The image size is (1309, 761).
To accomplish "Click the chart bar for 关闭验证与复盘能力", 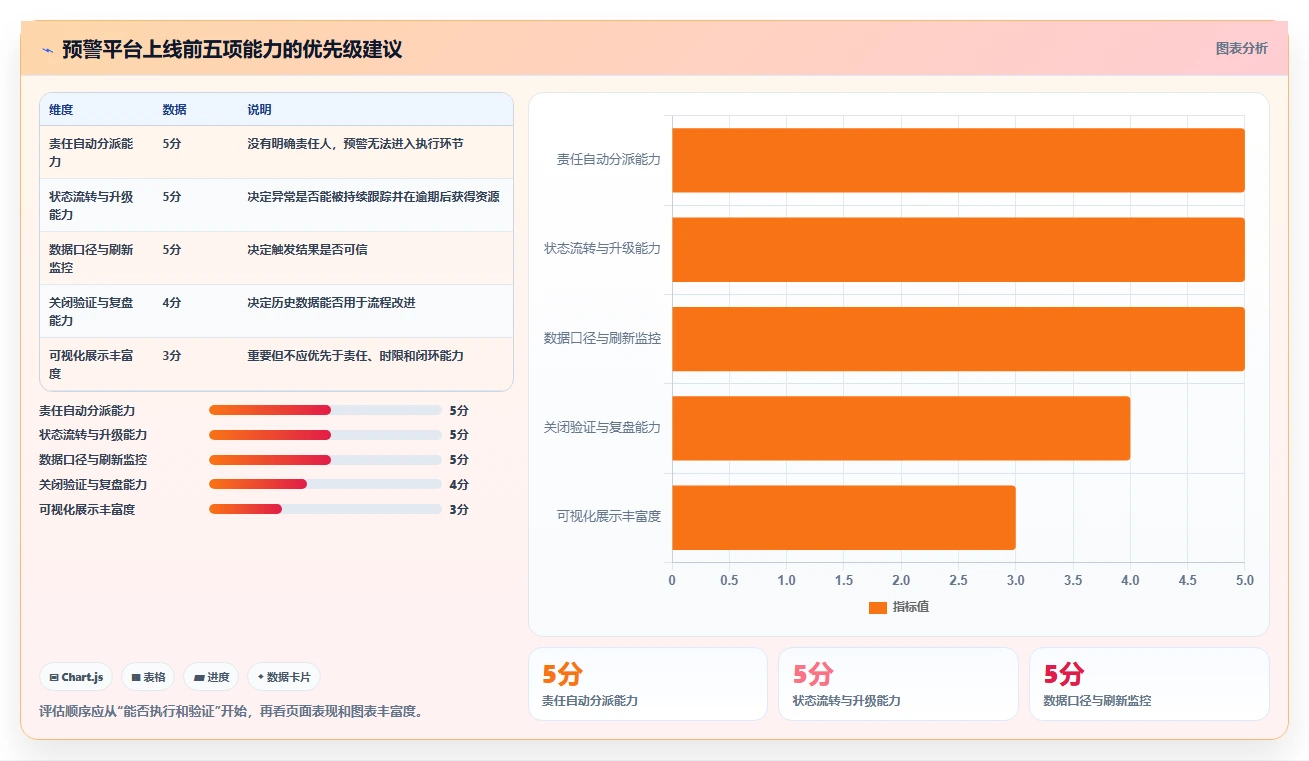I will (901, 428).
